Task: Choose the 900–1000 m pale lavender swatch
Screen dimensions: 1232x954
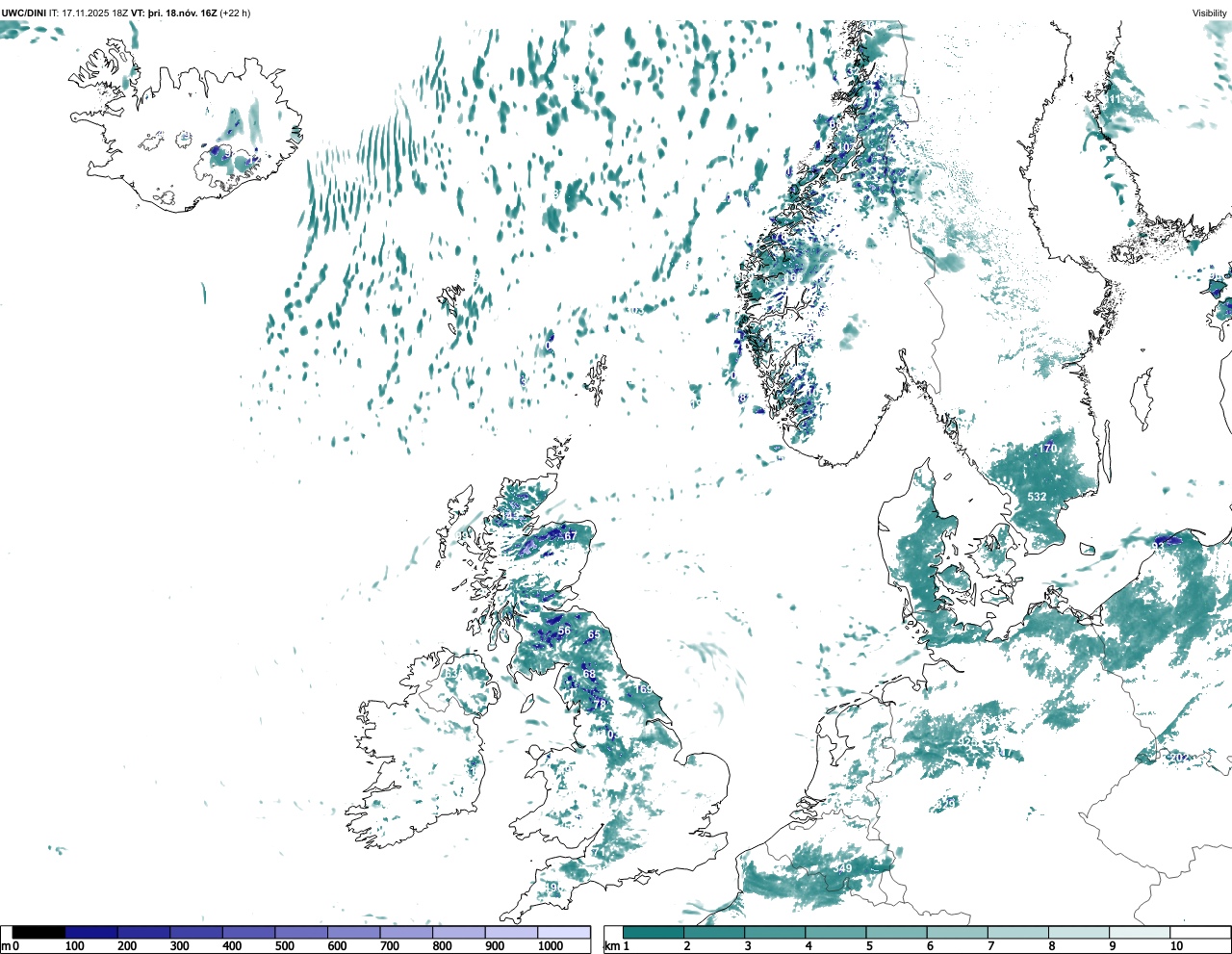Action: click(511, 932)
